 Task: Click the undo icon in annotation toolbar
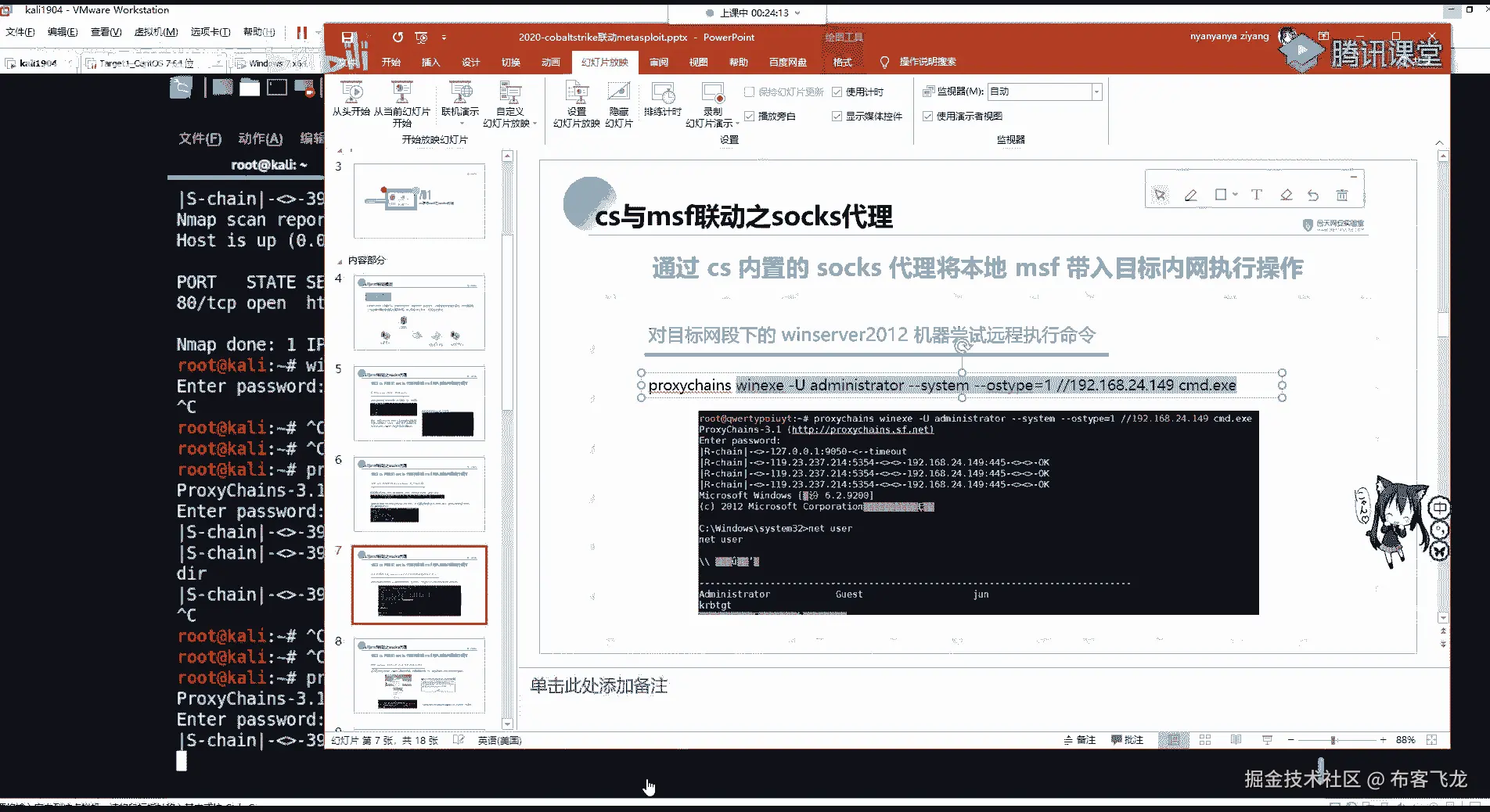click(1313, 195)
